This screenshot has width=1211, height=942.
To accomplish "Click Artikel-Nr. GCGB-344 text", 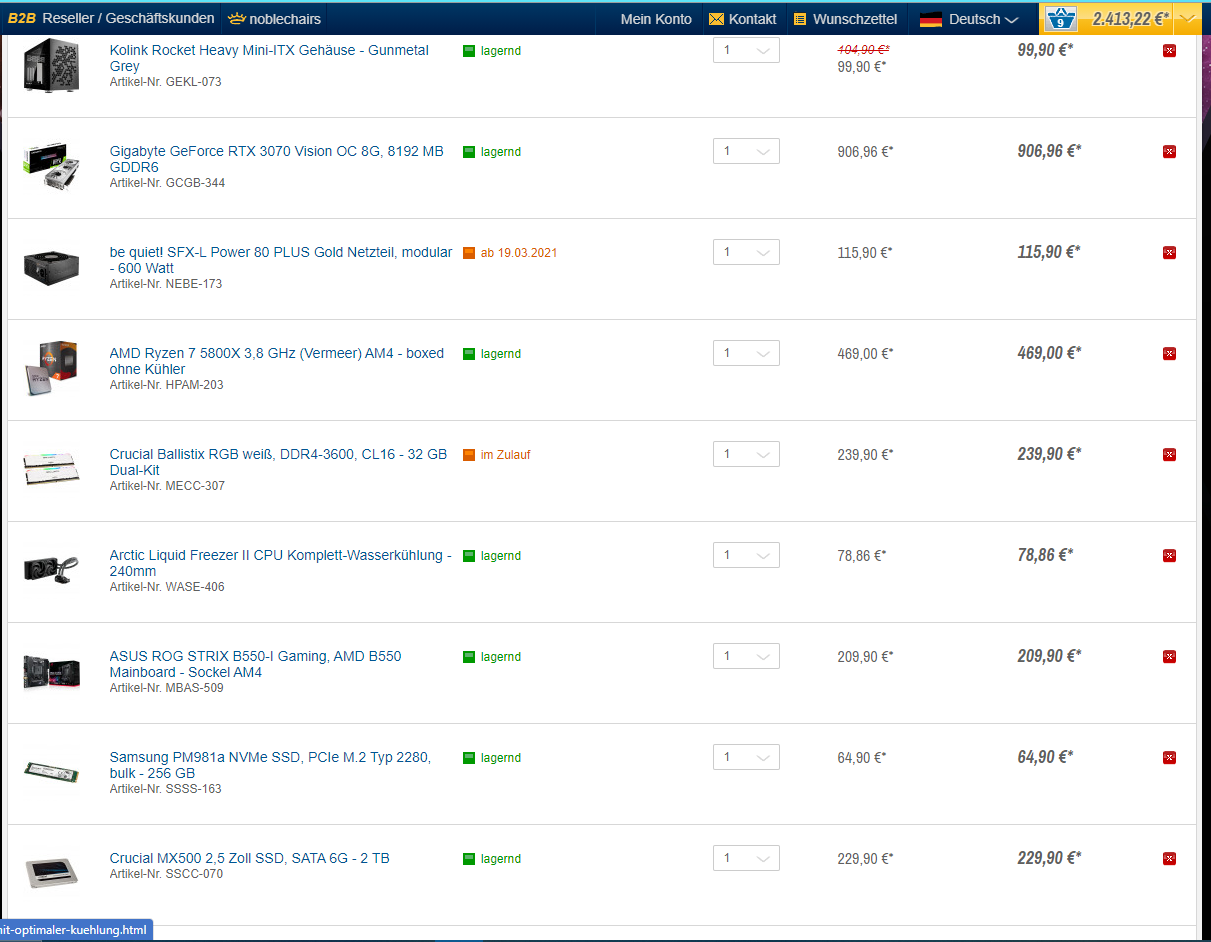I will click(x=166, y=183).
